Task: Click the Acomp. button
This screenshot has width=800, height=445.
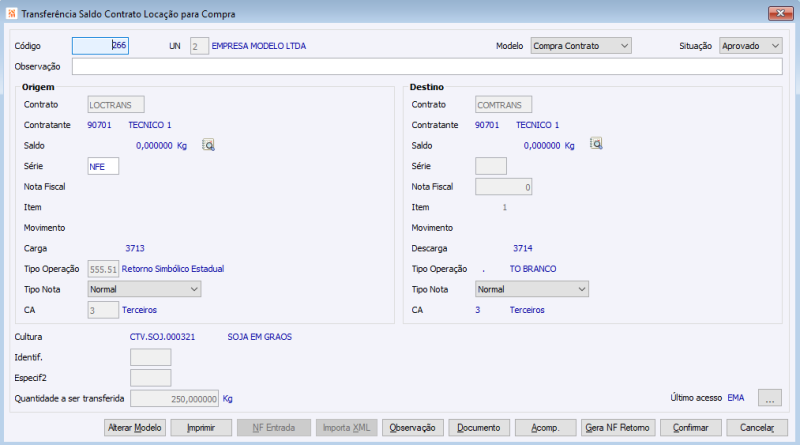Action: click(x=545, y=428)
